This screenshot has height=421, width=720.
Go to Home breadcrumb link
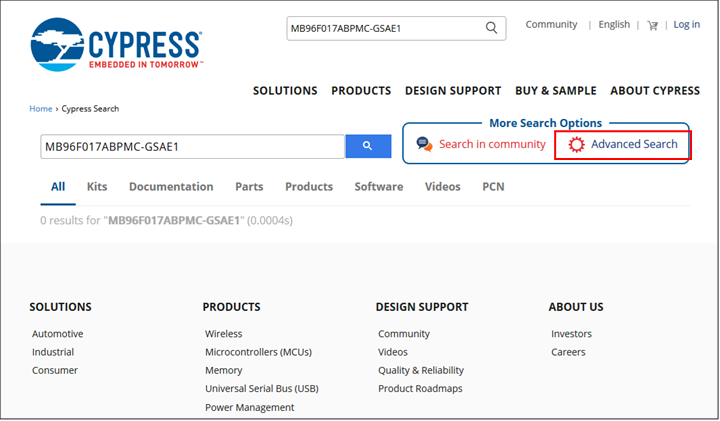[x=40, y=109]
